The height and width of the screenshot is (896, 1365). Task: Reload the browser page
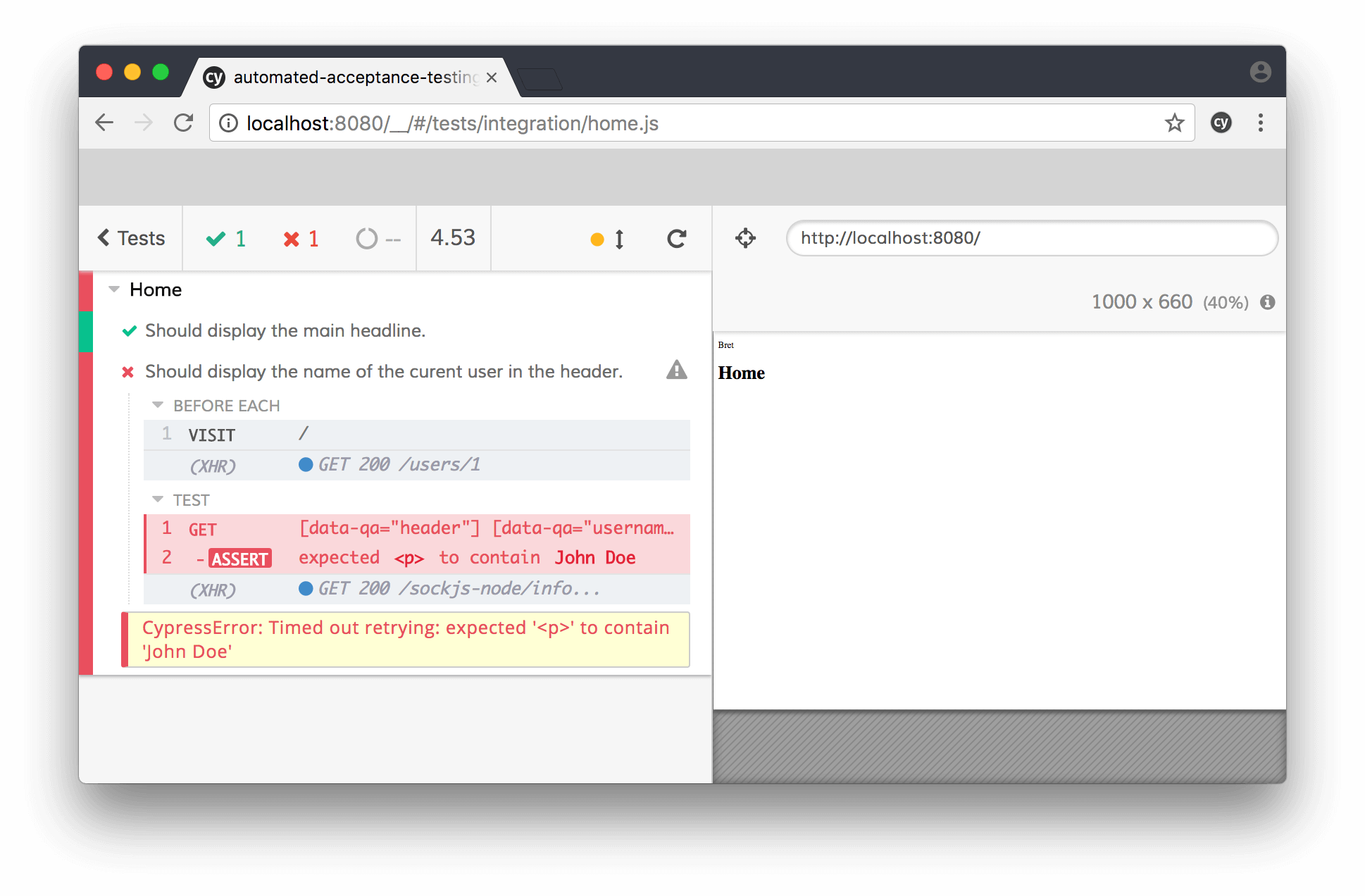pos(183,123)
